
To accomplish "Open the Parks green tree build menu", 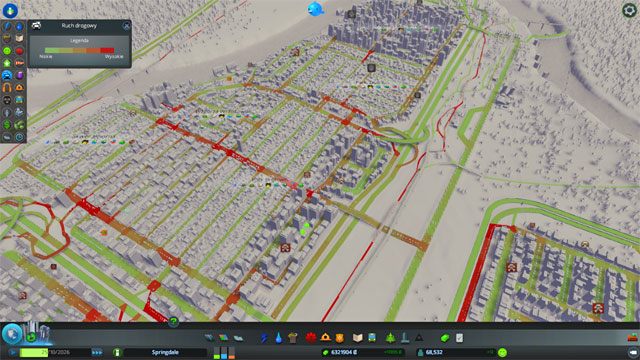I will [391, 338].
